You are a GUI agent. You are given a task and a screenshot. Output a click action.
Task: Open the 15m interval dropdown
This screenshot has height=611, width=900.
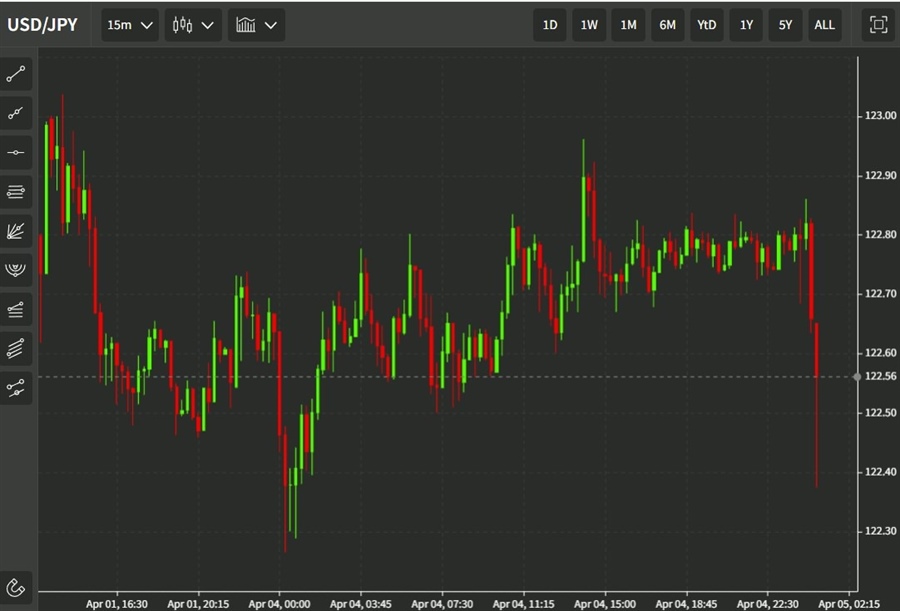(130, 25)
